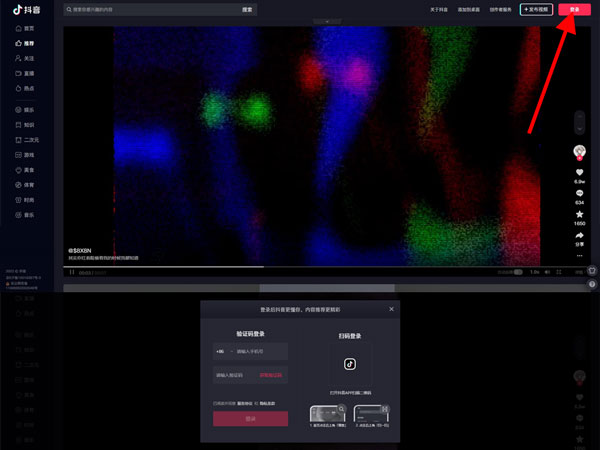The width and height of the screenshot is (600, 450).
Task: Click the heart like icon
Action: click(579, 172)
